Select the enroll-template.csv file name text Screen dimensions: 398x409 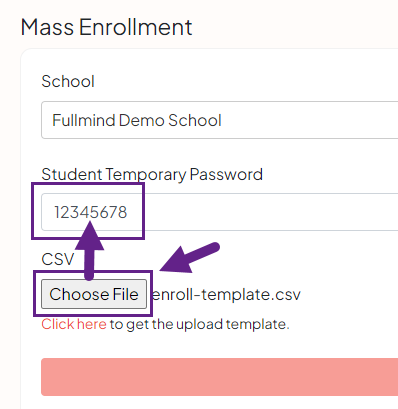coord(226,294)
